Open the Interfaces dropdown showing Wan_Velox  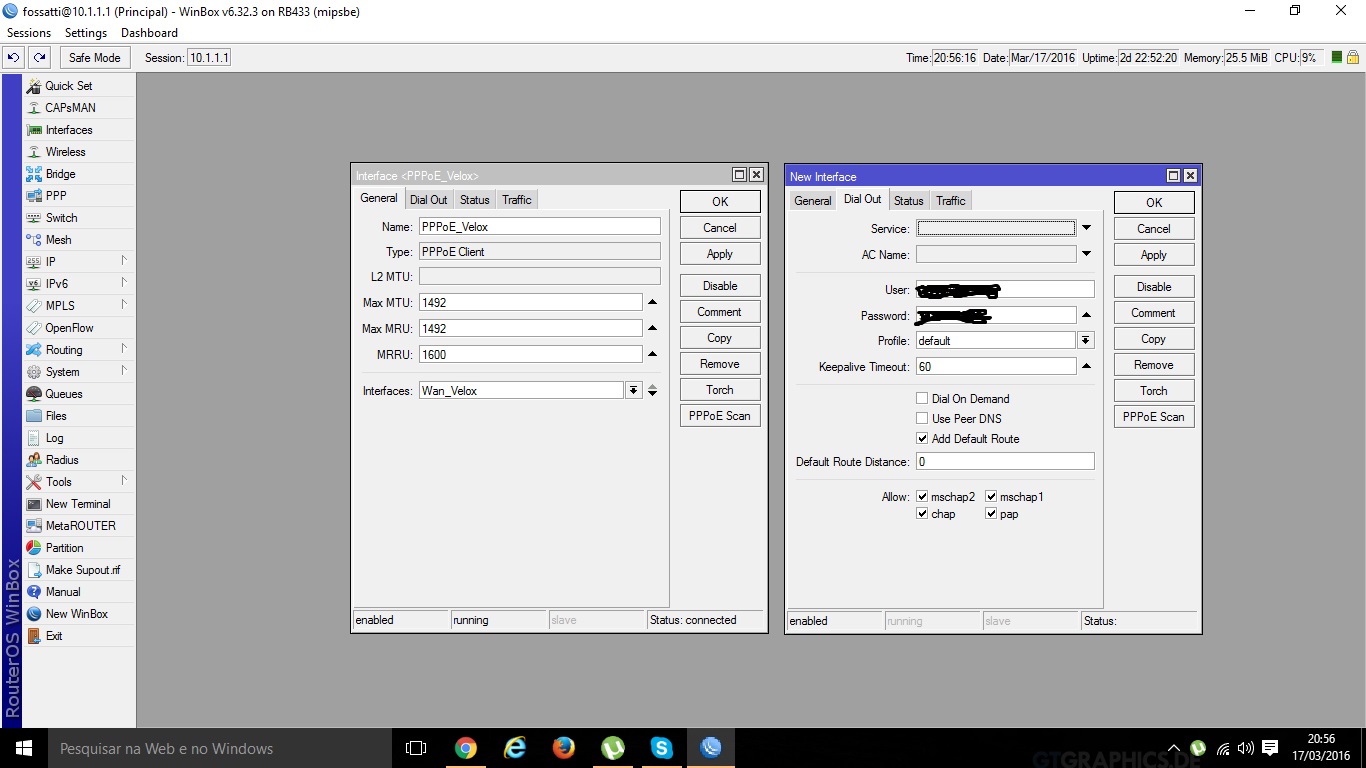[x=633, y=391]
